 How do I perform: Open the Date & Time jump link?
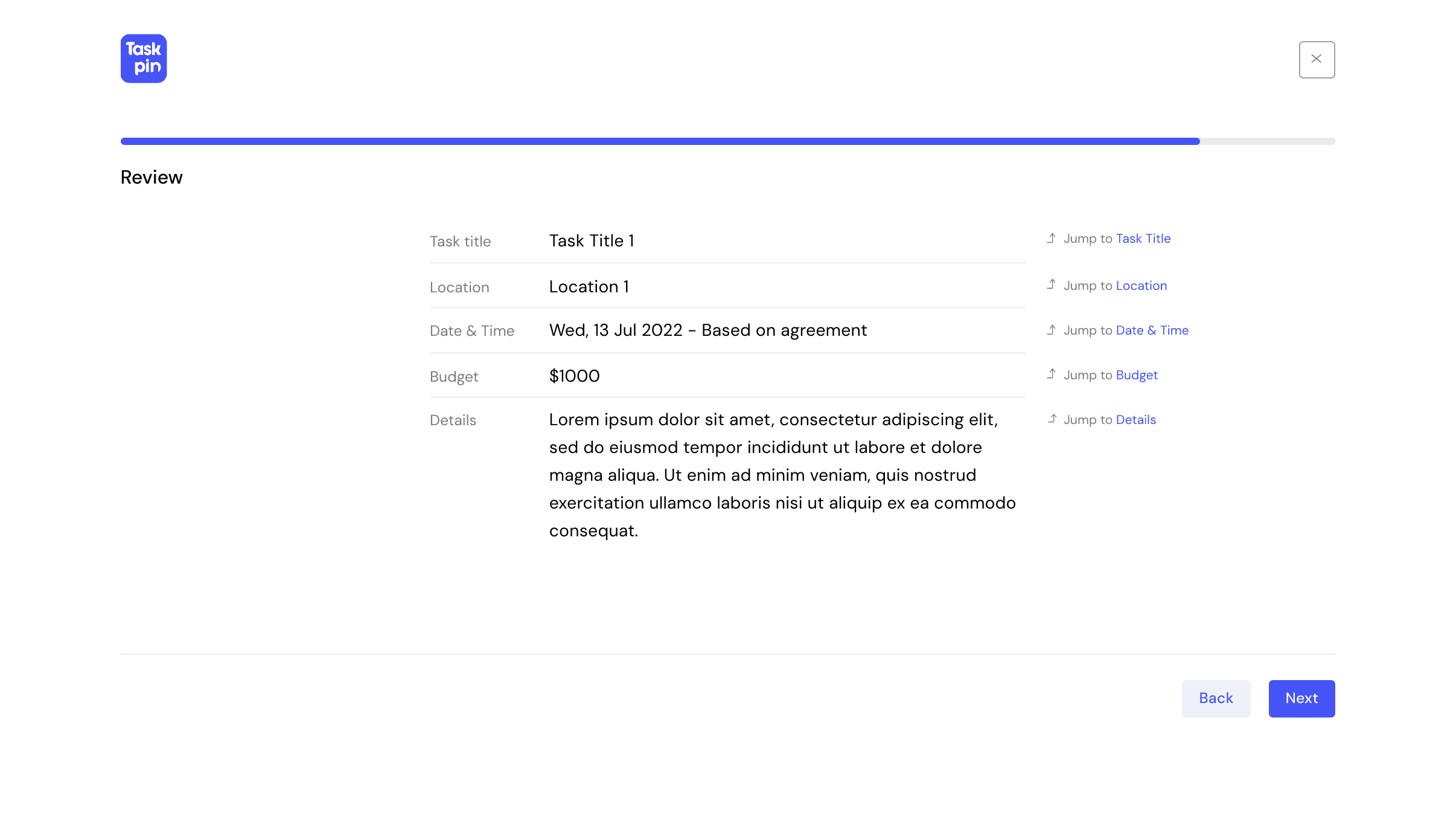click(1152, 330)
